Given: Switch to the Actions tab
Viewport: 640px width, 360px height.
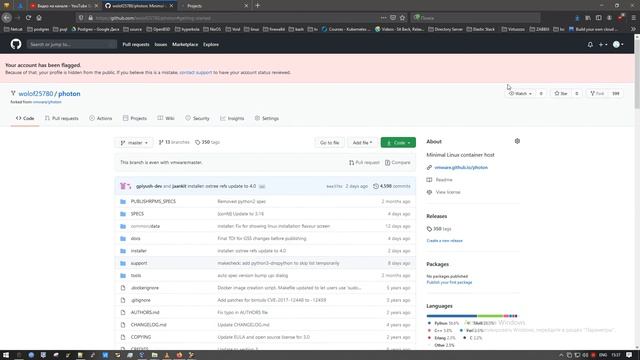Looking at the screenshot, I should [100, 118].
